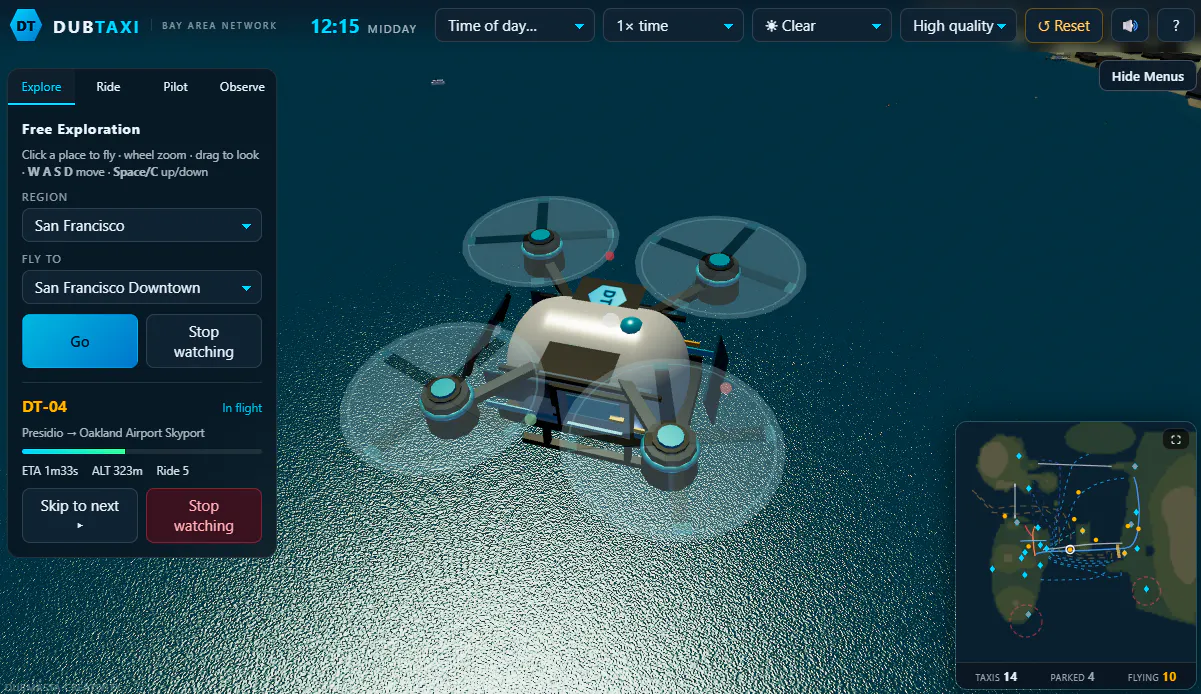1201x694 pixels.
Task: Switch to the Observe tab
Action: click(x=242, y=87)
